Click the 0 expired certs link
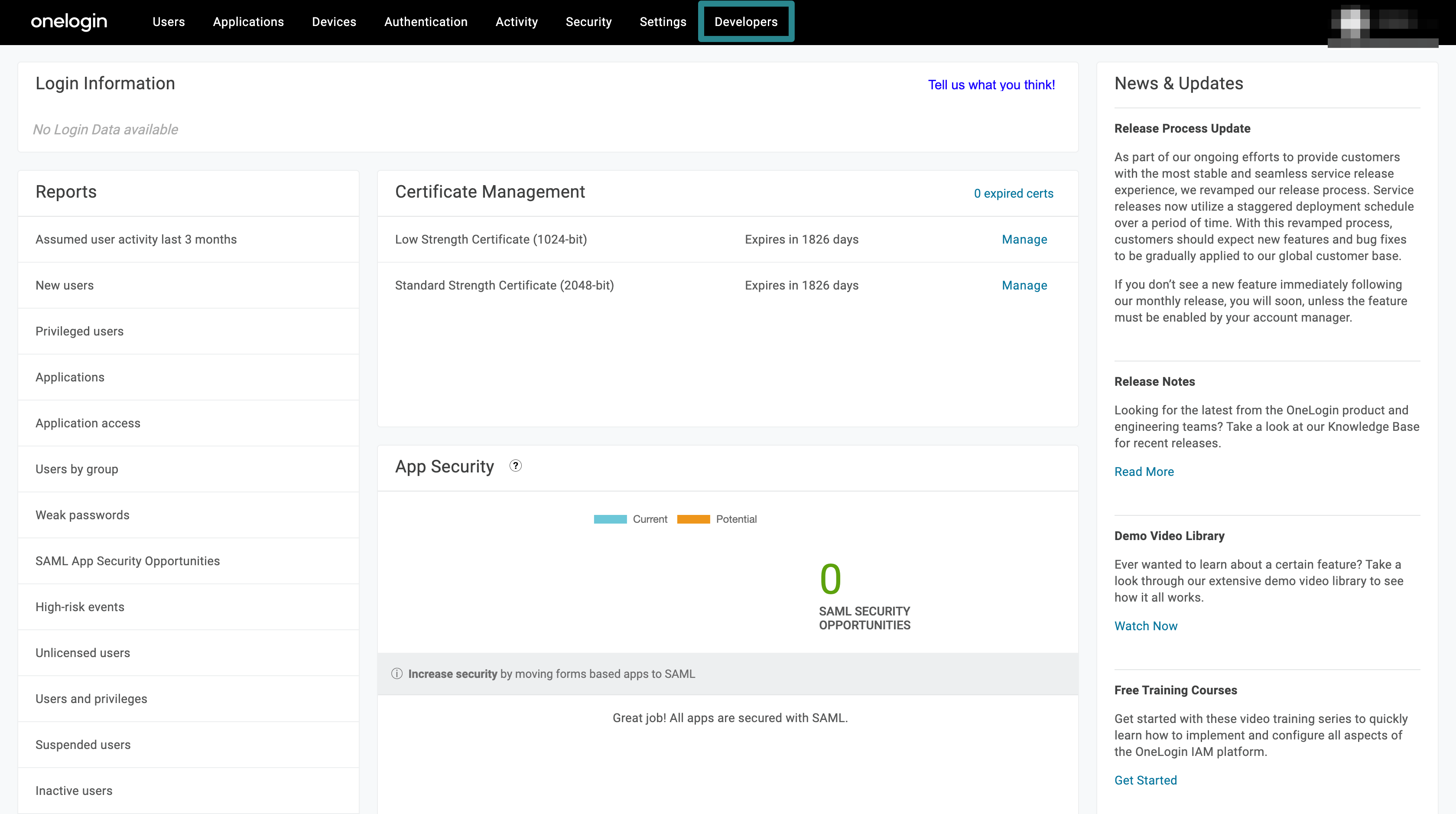 (1014, 193)
